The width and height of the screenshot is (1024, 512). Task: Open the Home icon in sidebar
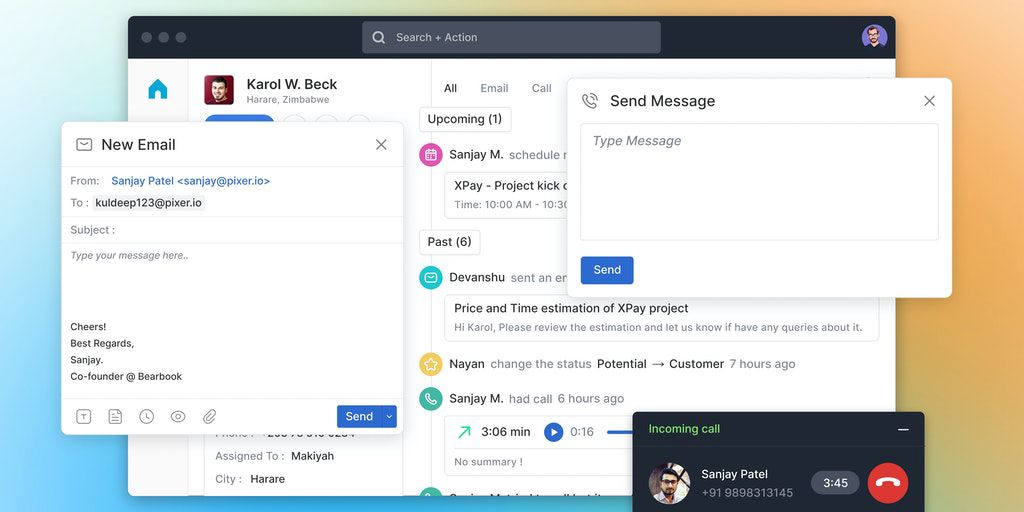(x=157, y=89)
